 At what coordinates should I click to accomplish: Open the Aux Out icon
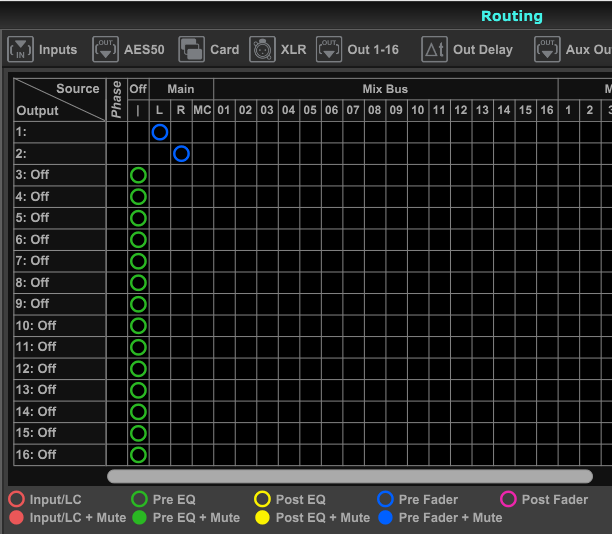coord(547,50)
